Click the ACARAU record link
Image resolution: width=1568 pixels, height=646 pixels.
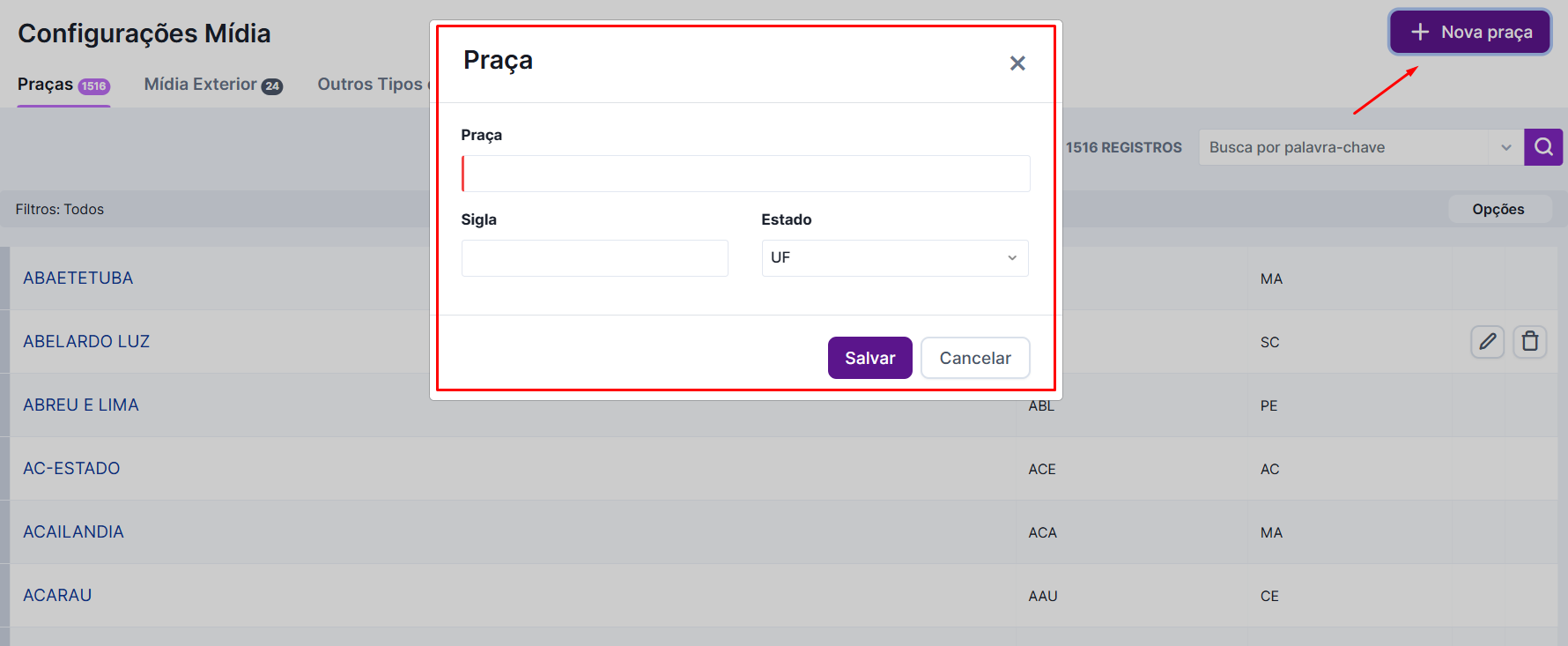click(57, 596)
